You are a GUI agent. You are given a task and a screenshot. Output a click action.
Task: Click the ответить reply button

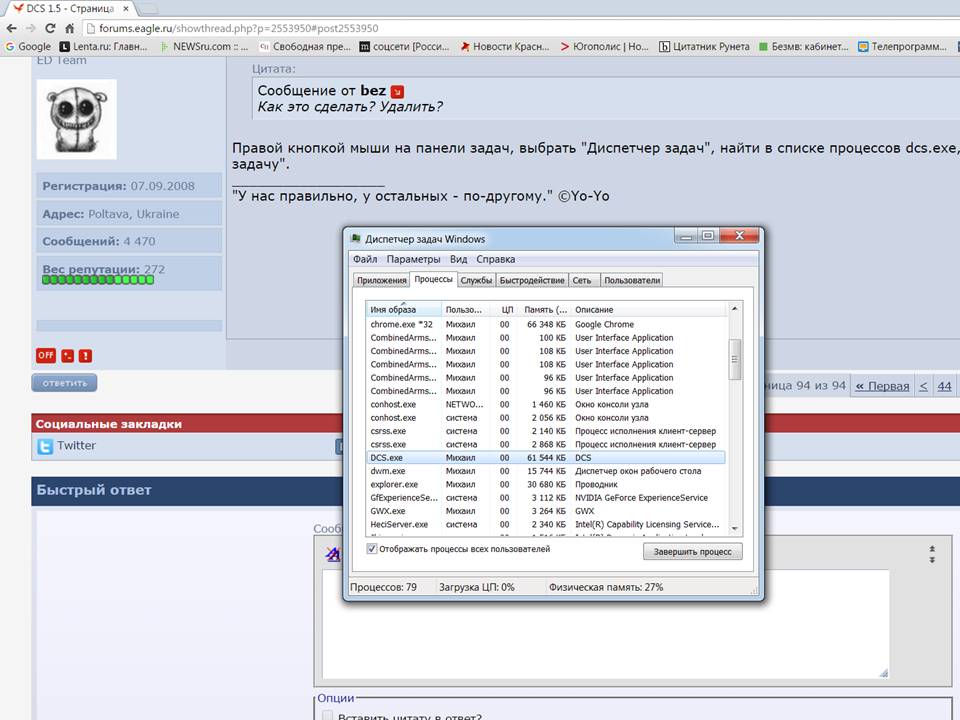pos(64,383)
